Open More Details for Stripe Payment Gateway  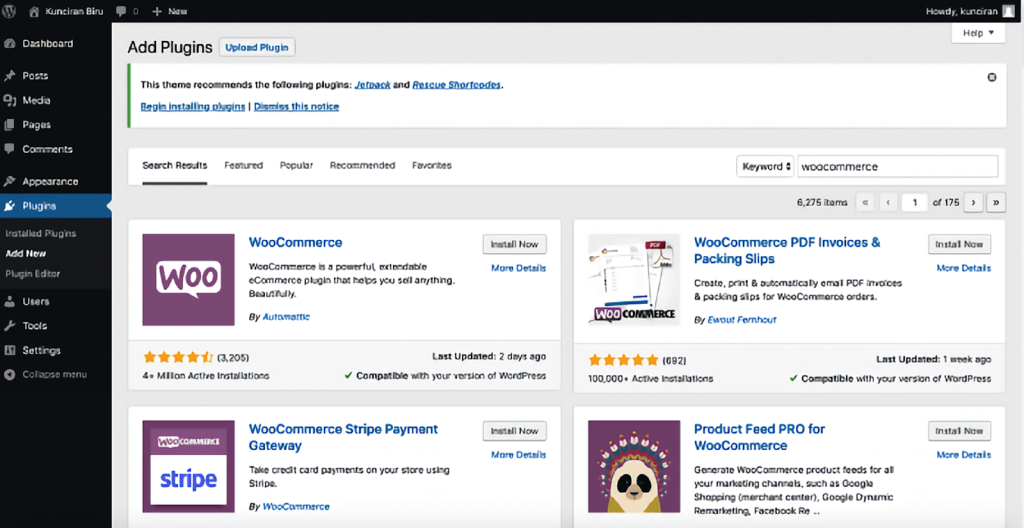[519, 455]
